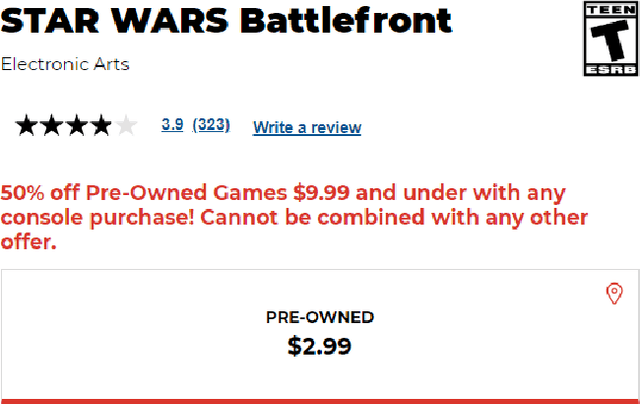Click the ESRB Teen rating badge
Viewport: 640px width, 404px height.
610,38
